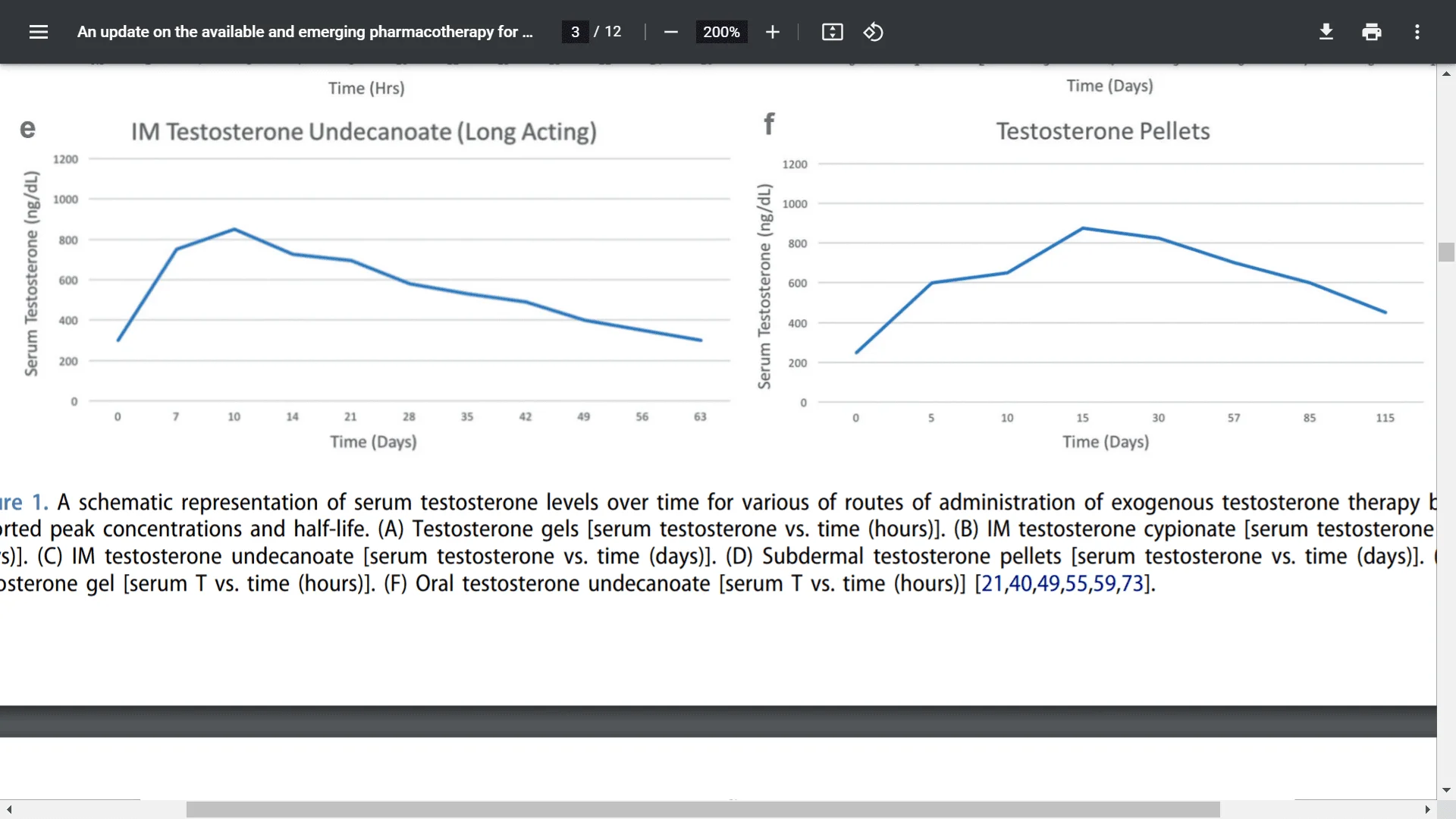Image resolution: width=1456 pixels, height=819 pixels.
Task: Click the total page count '12'
Action: click(613, 32)
